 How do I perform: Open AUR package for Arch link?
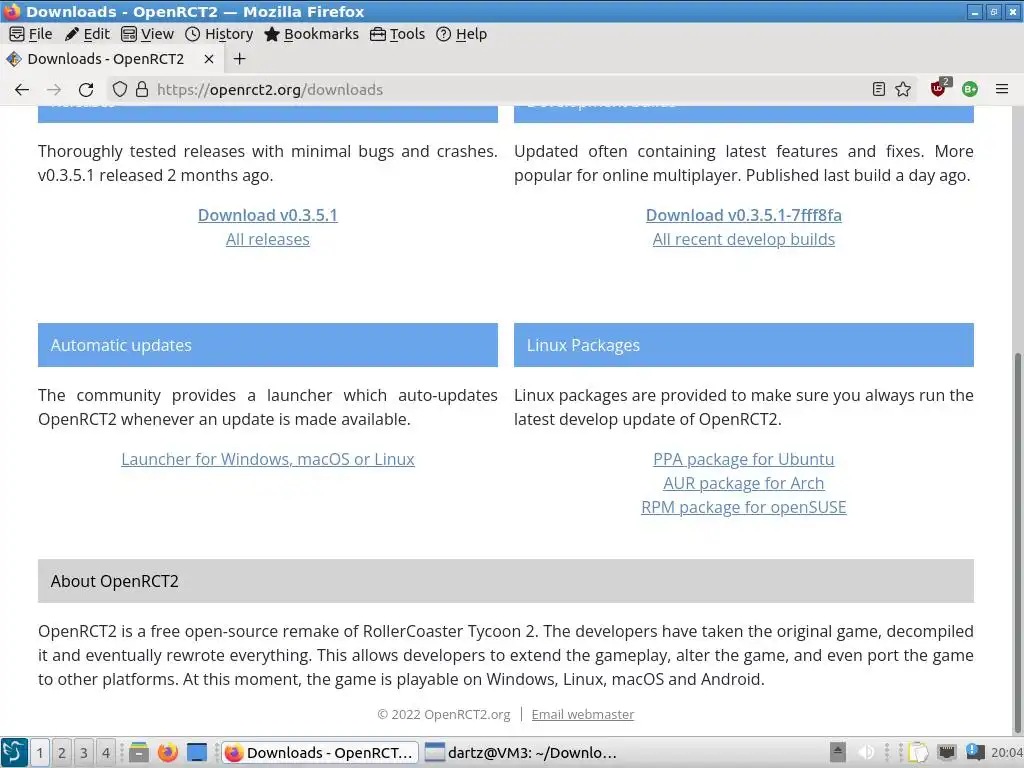click(x=744, y=483)
